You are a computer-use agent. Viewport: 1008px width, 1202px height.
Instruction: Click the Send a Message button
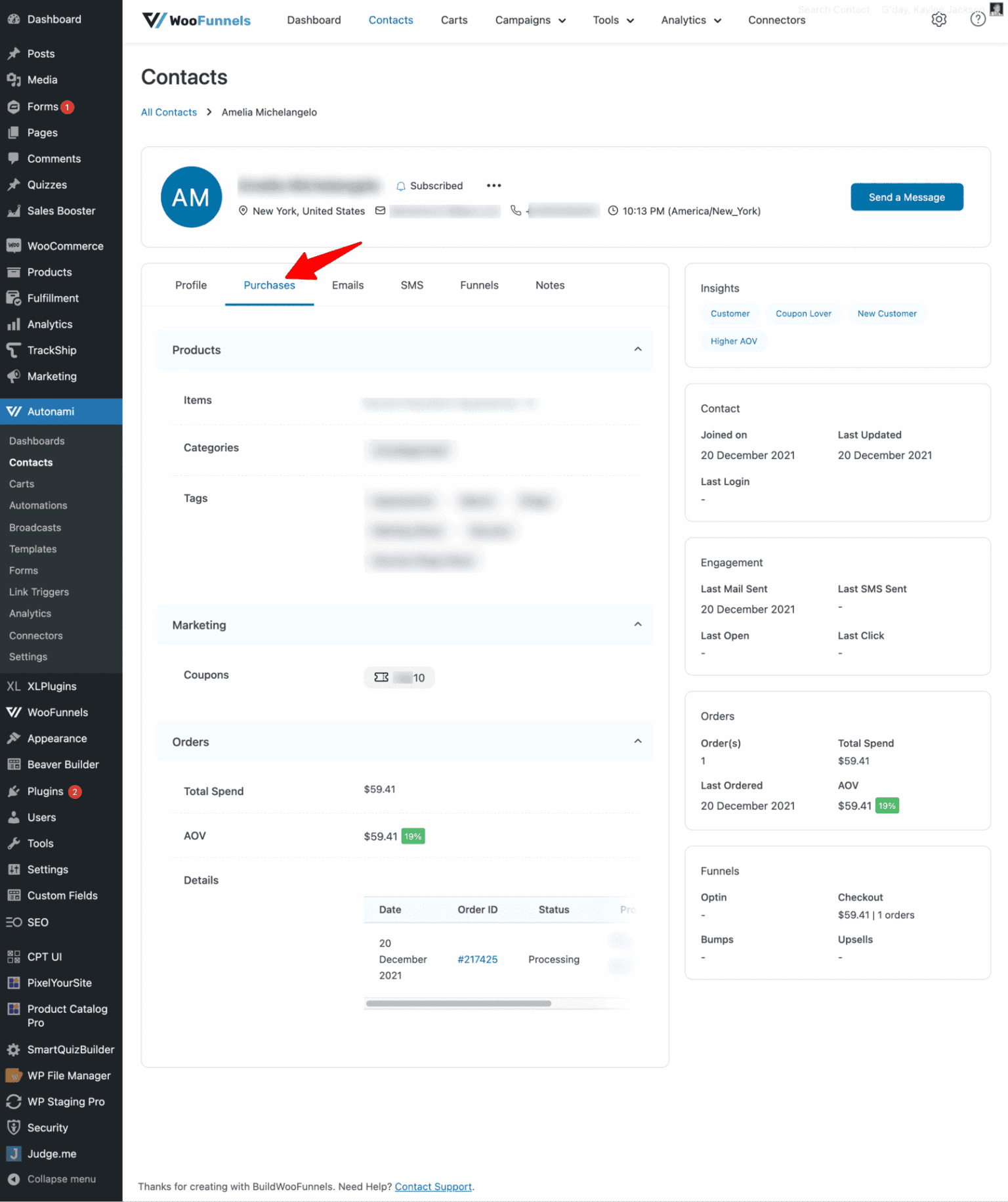[x=906, y=197]
